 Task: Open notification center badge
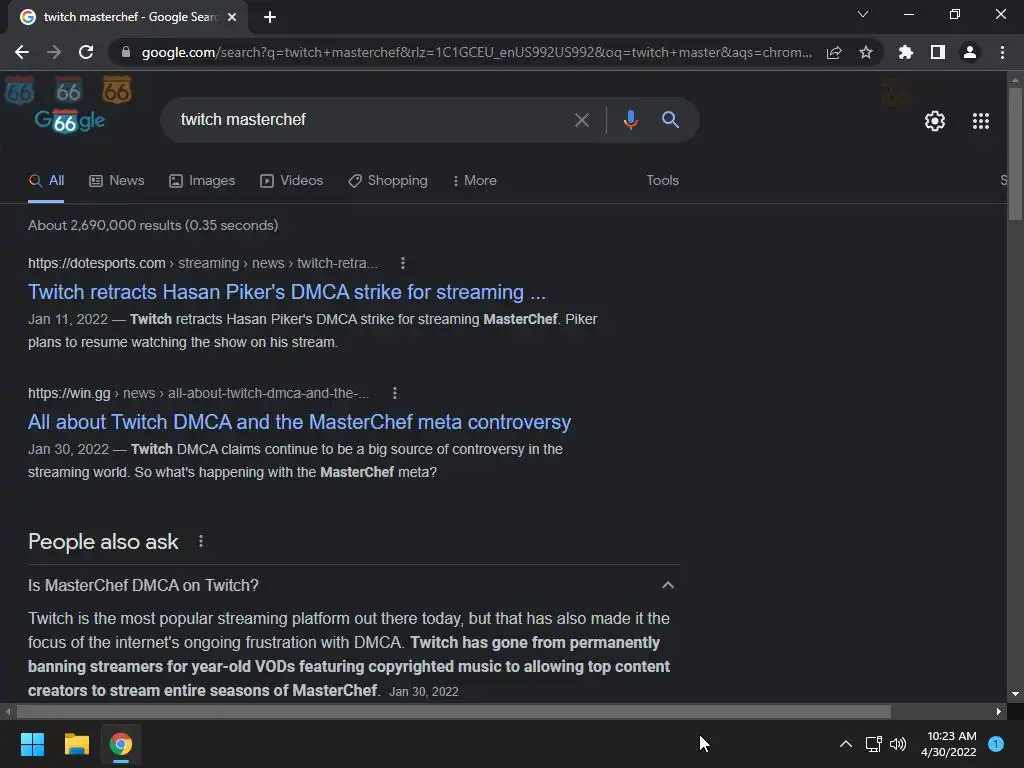tap(996, 744)
